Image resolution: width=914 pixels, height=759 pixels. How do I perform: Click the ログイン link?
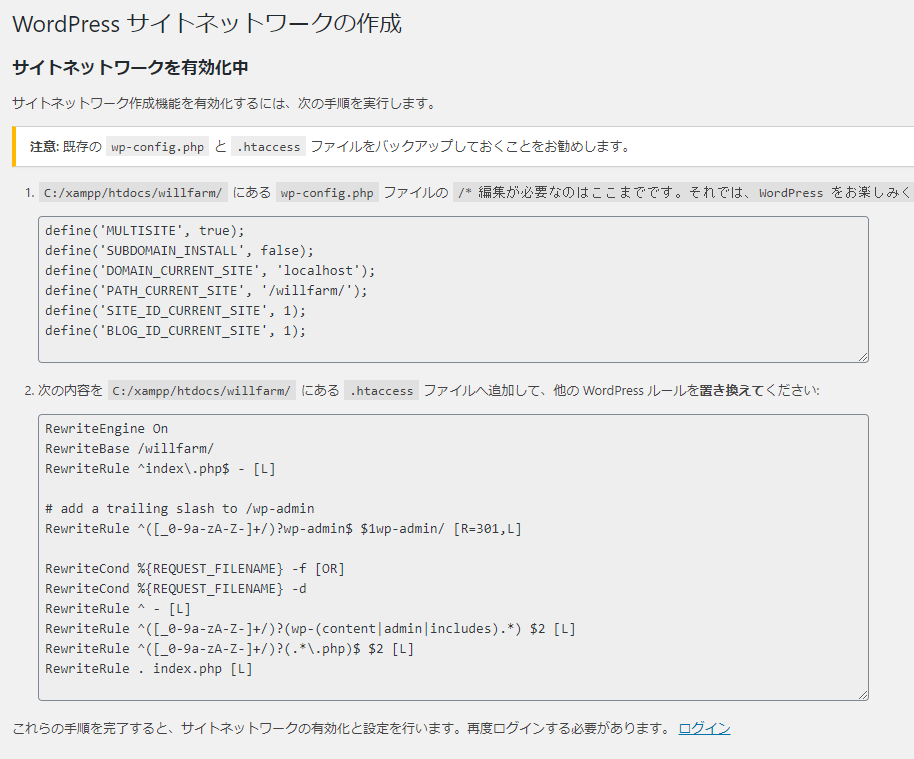(x=704, y=728)
